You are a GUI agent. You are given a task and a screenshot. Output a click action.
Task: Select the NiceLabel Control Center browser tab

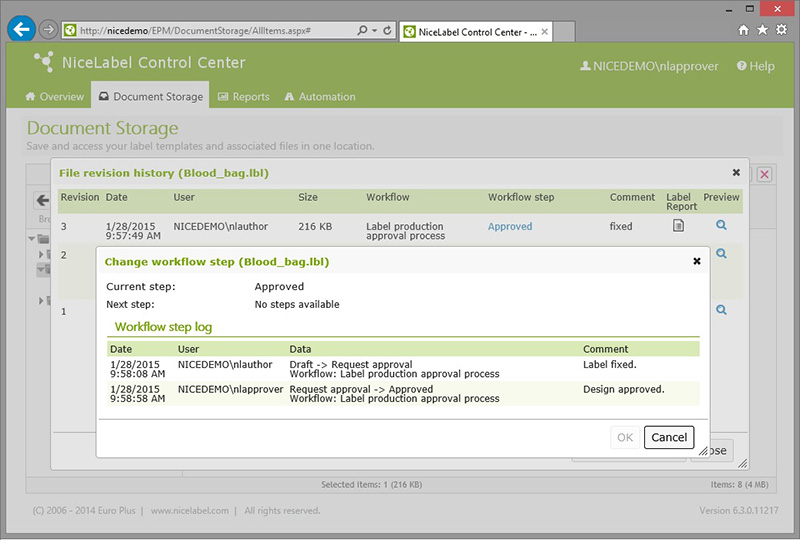476,32
